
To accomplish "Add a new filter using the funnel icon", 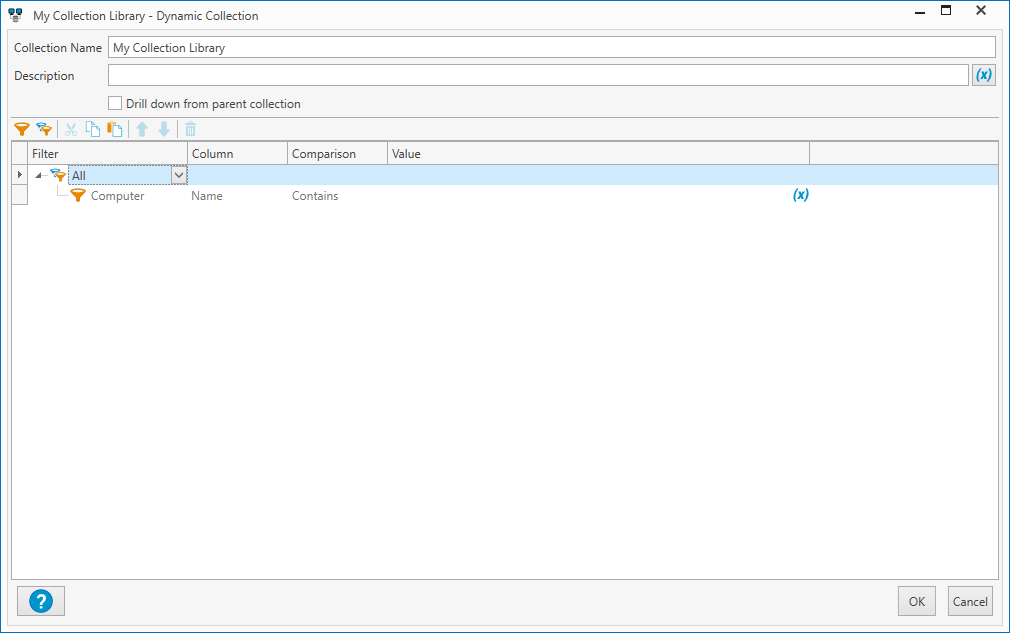I will 21,129.
